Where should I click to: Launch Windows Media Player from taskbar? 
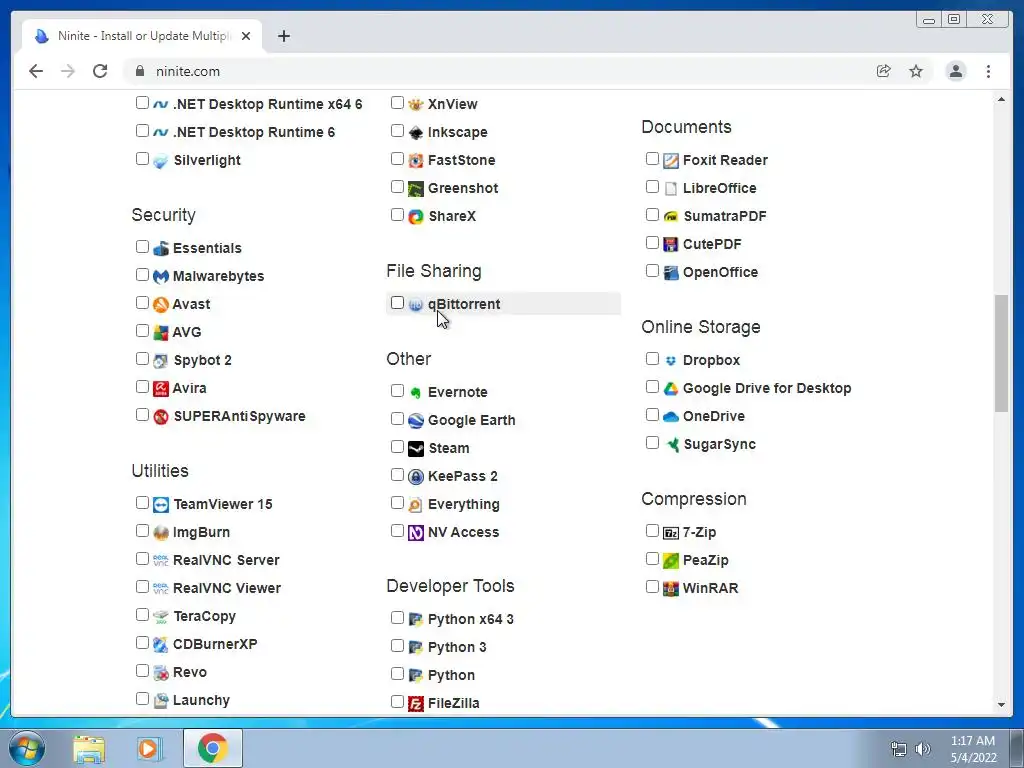click(x=150, y=748)
